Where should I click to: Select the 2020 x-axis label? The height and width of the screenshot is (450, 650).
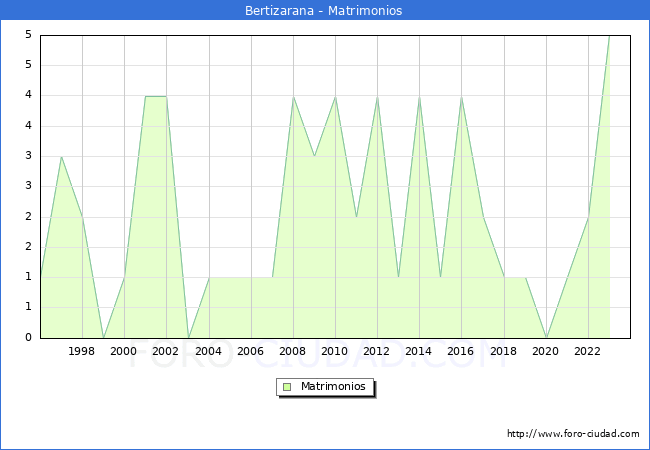click(546, 351)
